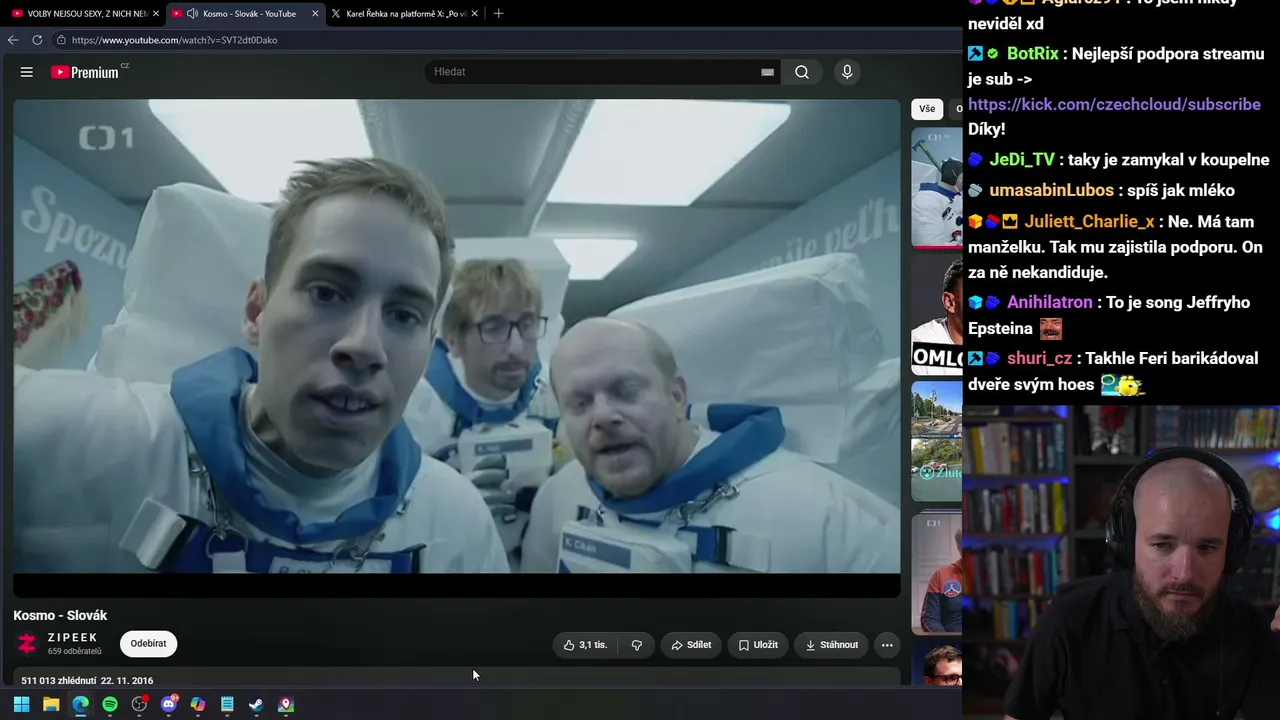The height and width of the screenshot is (720, 1280).
Task: Select the Vše filter chip
Action: pos(927,109)
